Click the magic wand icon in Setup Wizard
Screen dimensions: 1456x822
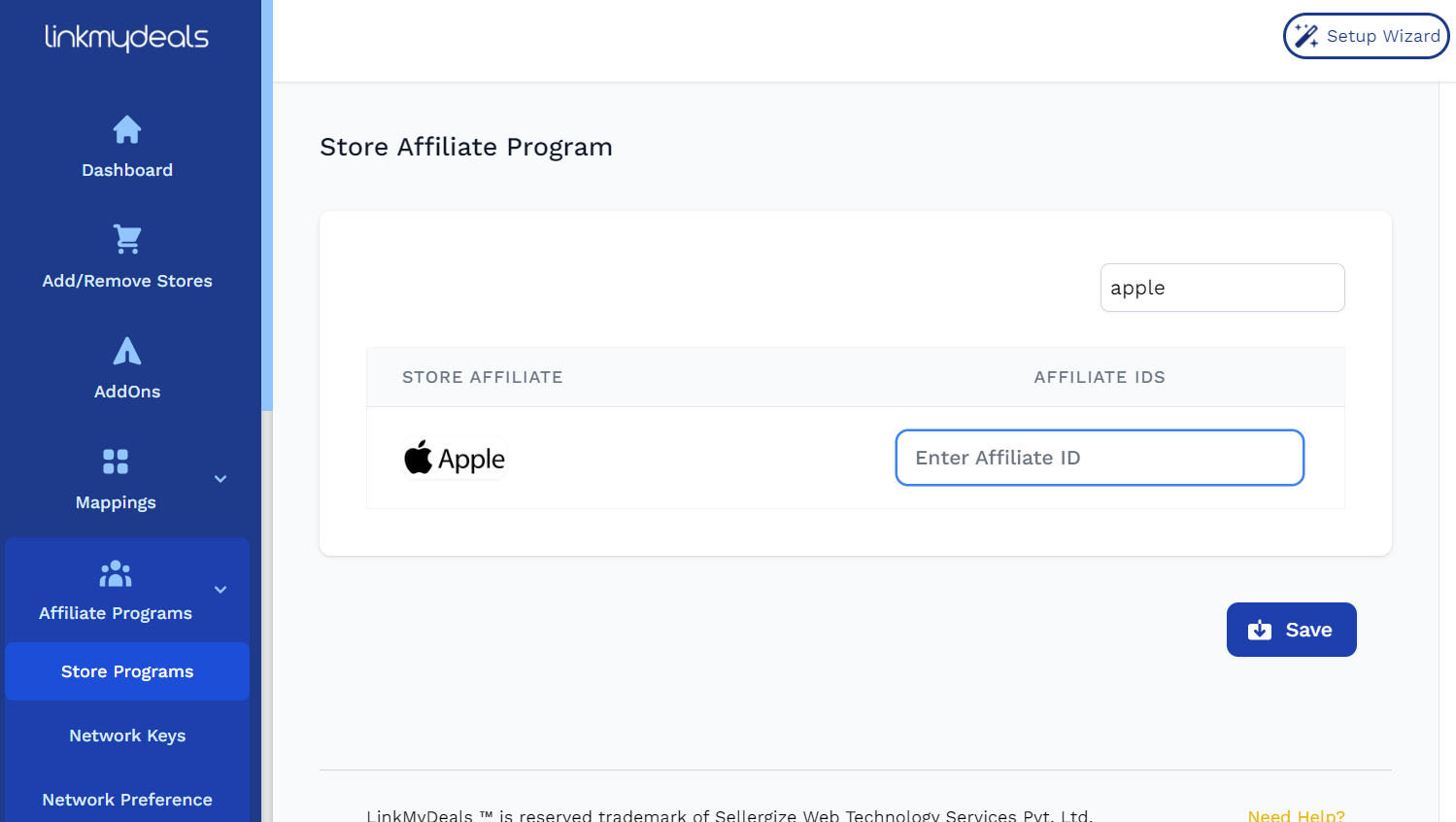[1306, 35]
